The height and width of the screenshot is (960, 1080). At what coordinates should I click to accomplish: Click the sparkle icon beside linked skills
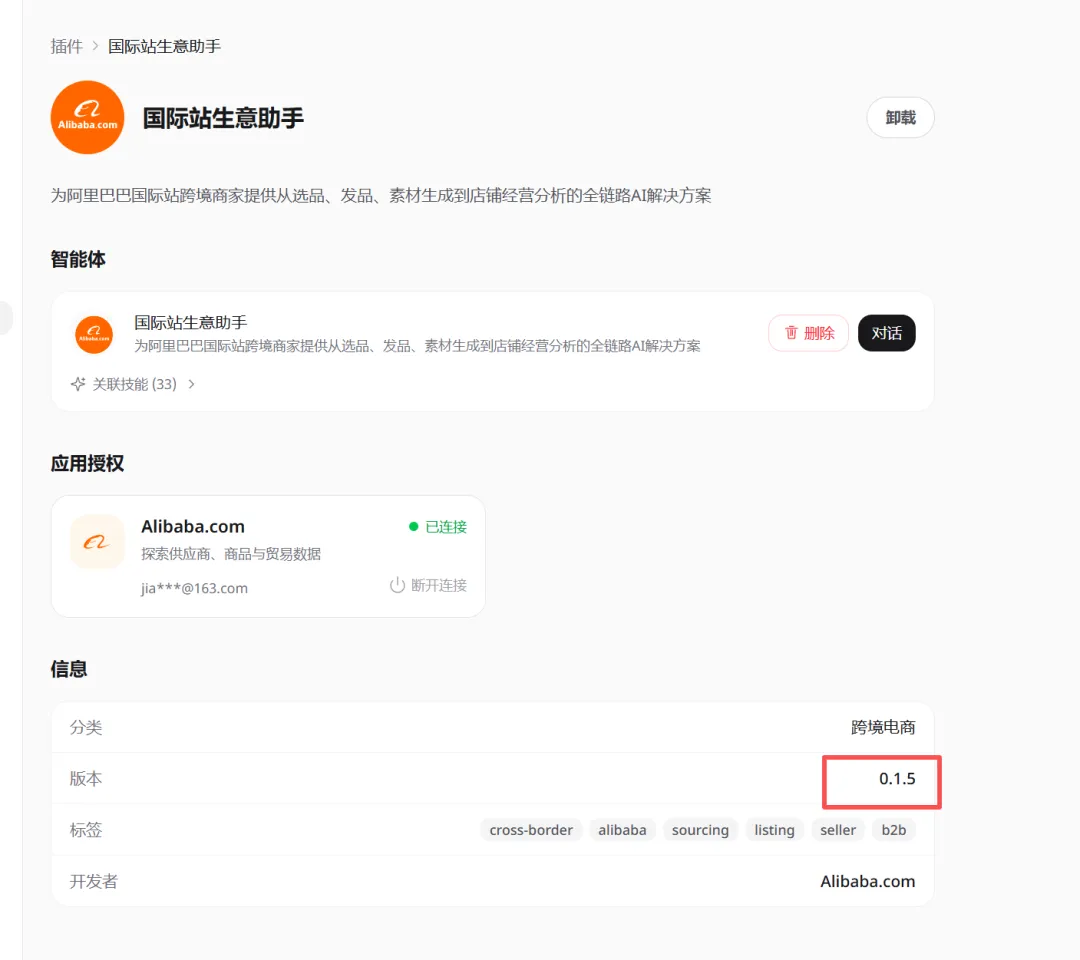[x=78, y=384]
